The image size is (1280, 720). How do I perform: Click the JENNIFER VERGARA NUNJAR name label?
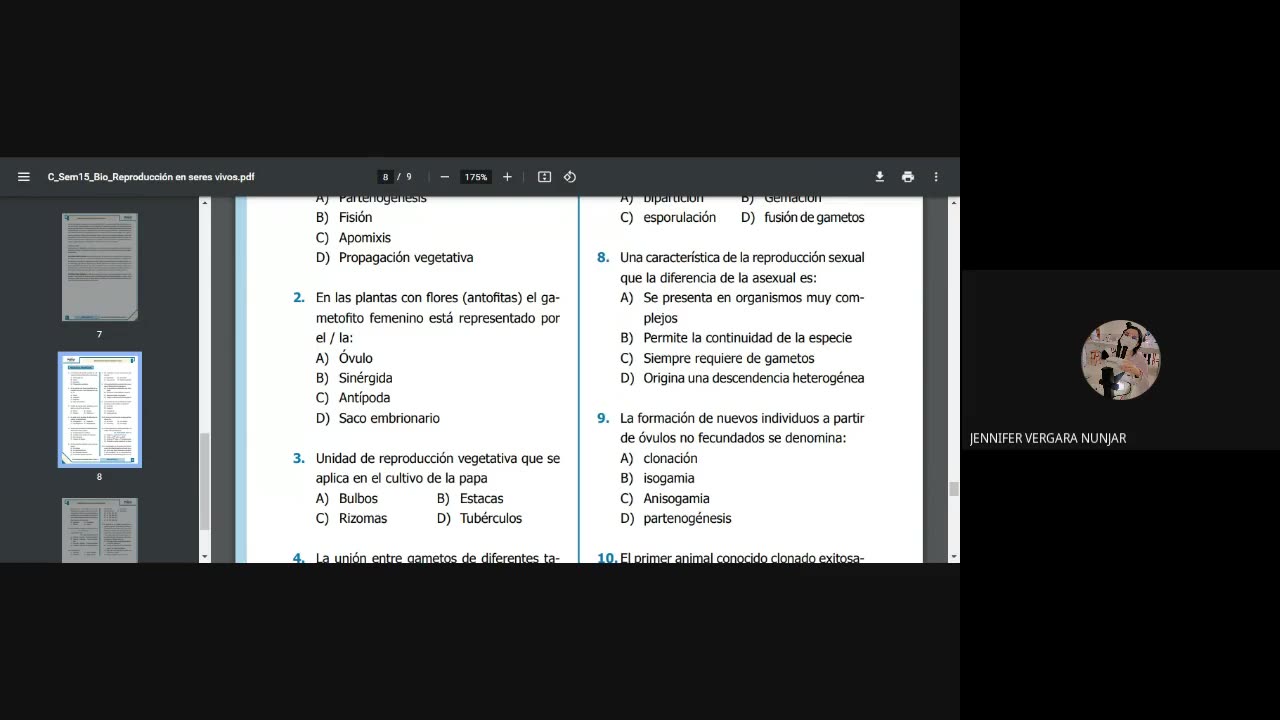(1048, 438)
